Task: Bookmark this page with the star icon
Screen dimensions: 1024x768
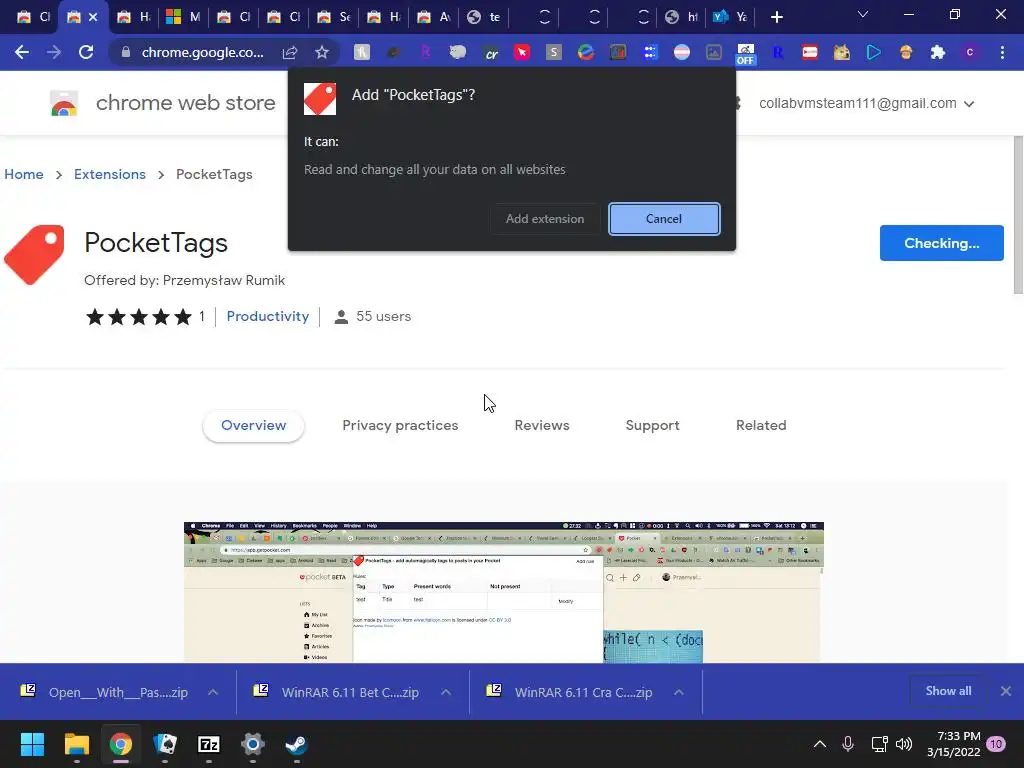Action: pyautogui.click(x=322, y=52)
